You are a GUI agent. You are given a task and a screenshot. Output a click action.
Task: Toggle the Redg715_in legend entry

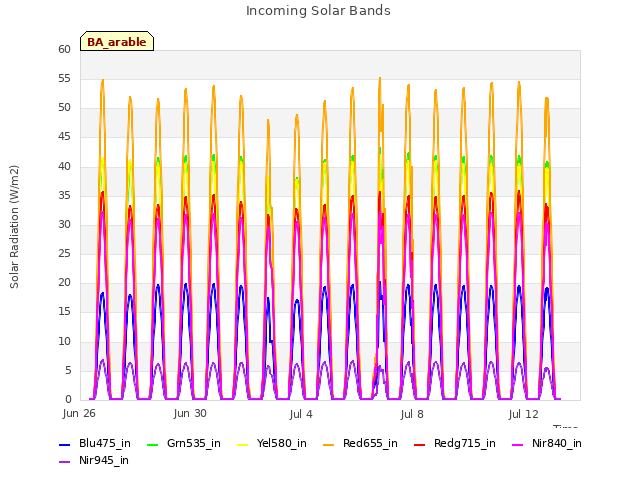coord(455,443)
